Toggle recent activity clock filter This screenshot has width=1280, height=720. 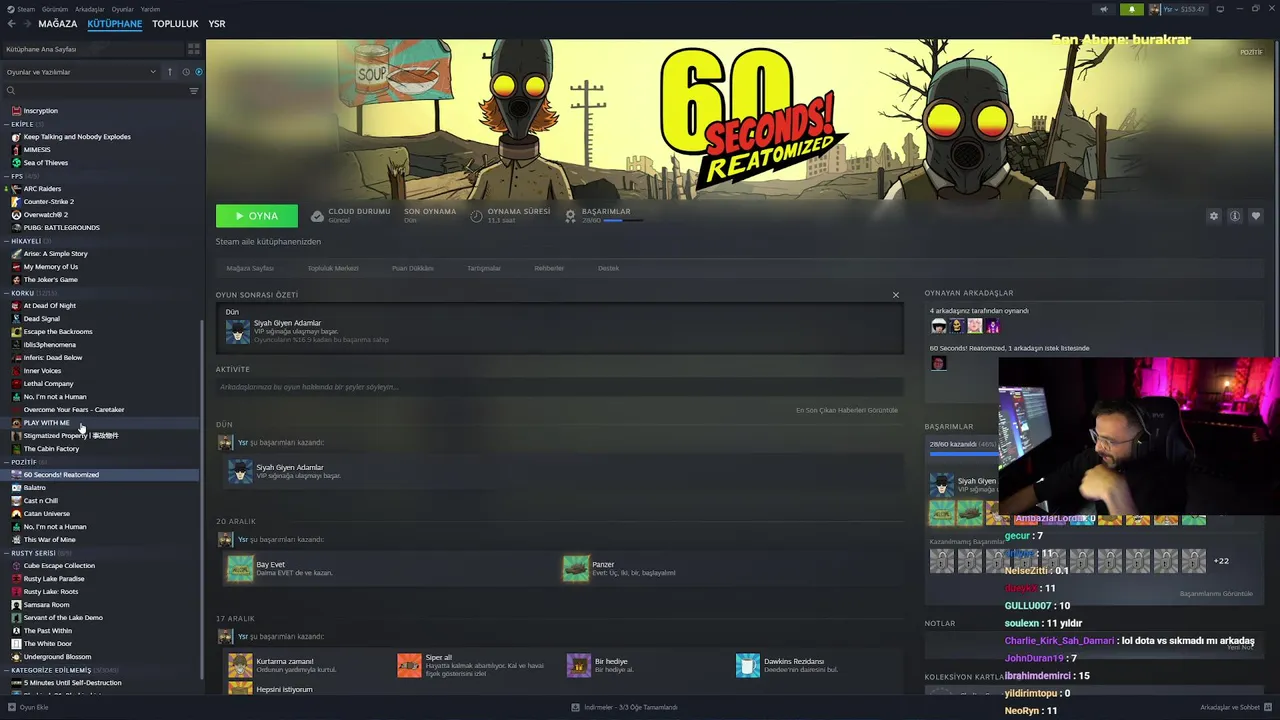coord(185,72)
